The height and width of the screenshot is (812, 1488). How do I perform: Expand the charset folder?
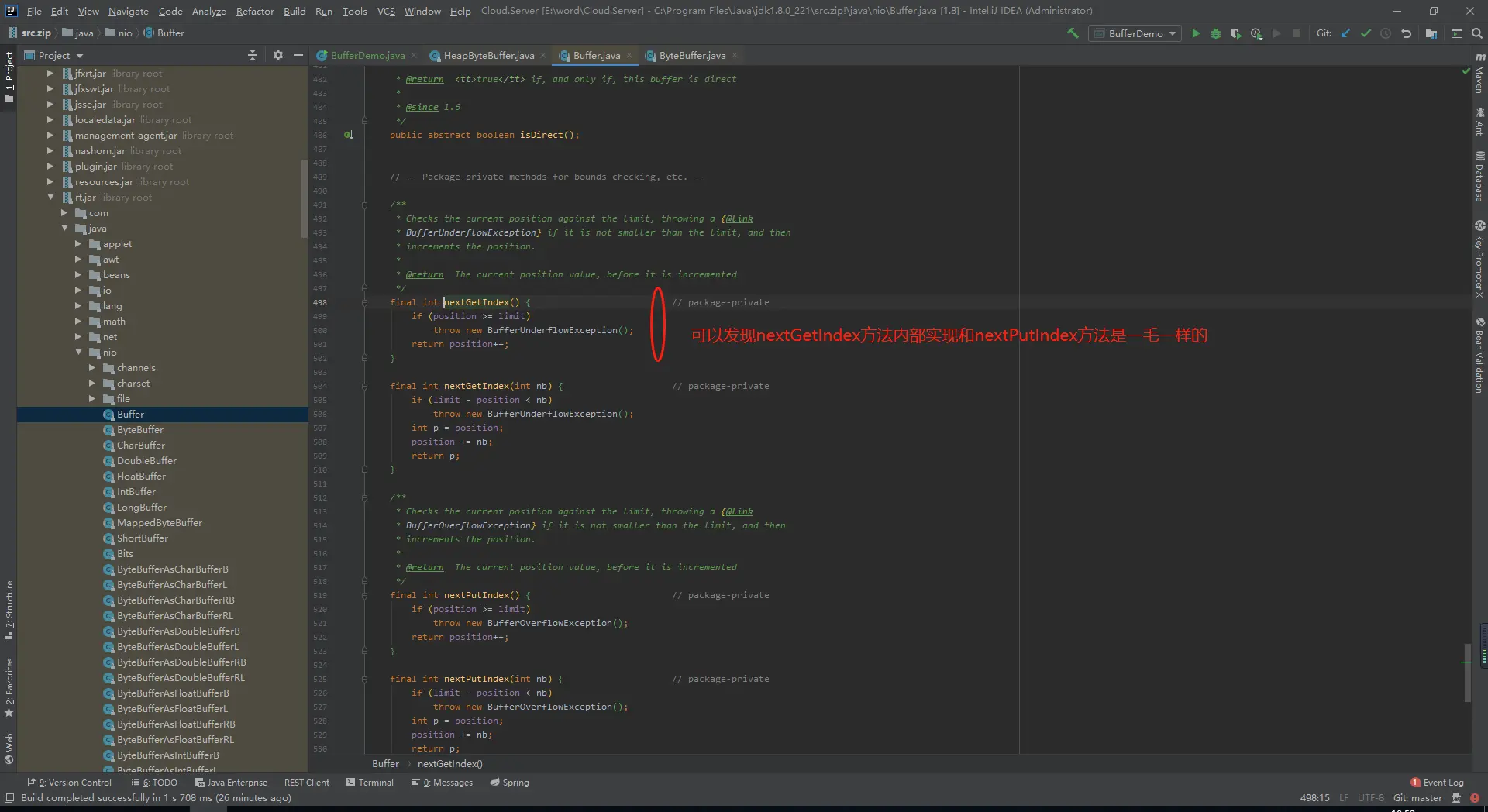point(92,384)
